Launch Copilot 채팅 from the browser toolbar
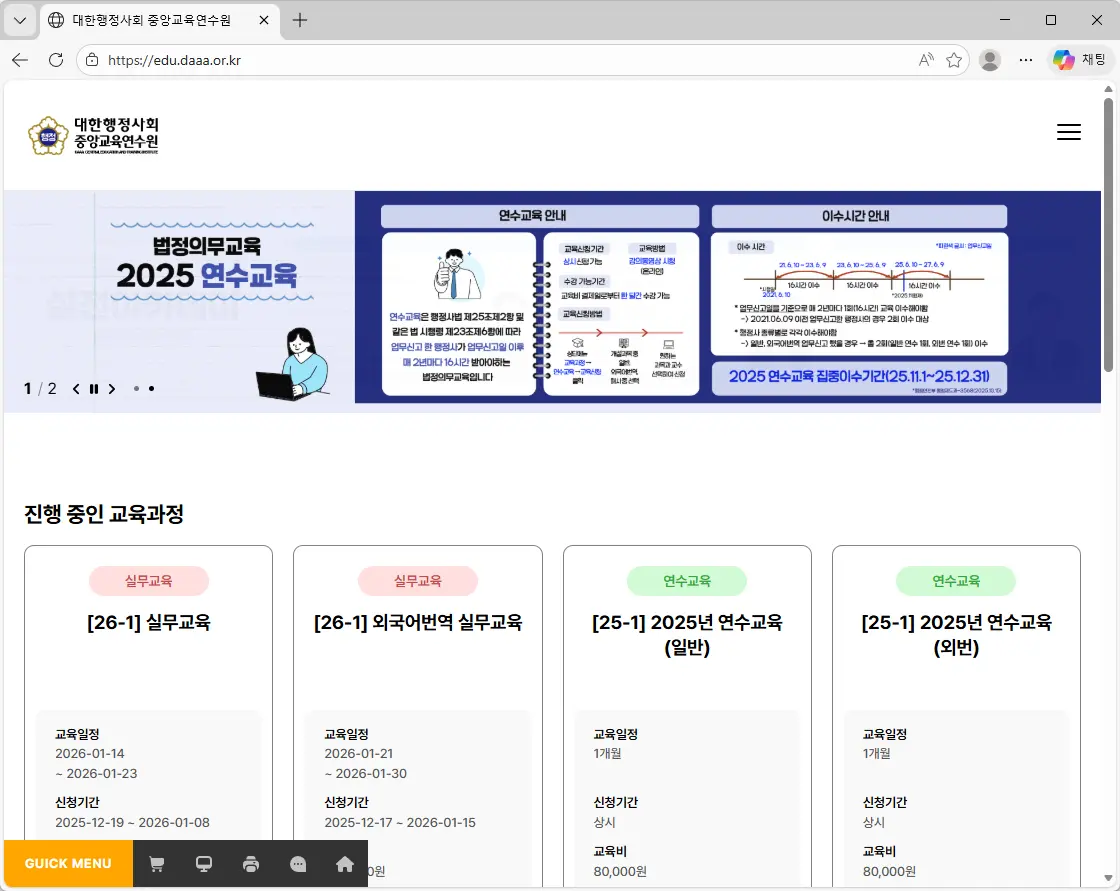Image resolution: width=1120 pixels, height=891 pixels. tap(1079, 59)
